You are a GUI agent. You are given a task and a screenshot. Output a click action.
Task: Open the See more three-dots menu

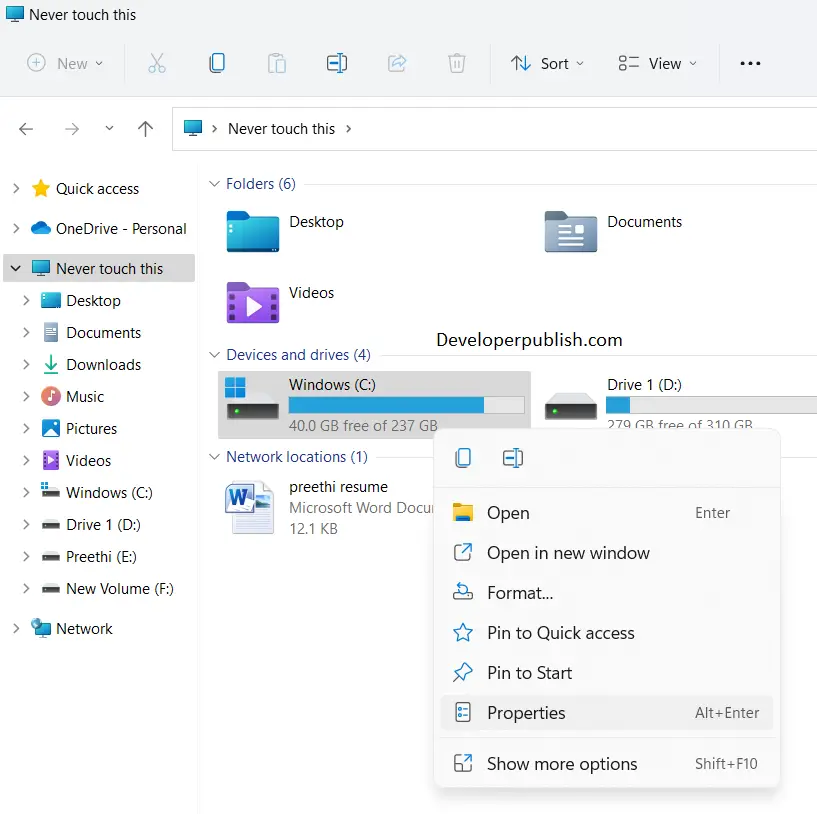[750, 64]
